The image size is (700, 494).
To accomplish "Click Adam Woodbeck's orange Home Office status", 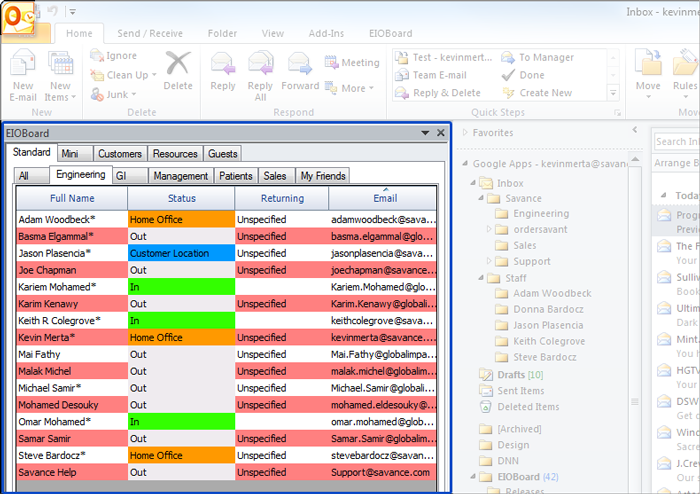I will (x=181, y=220).
